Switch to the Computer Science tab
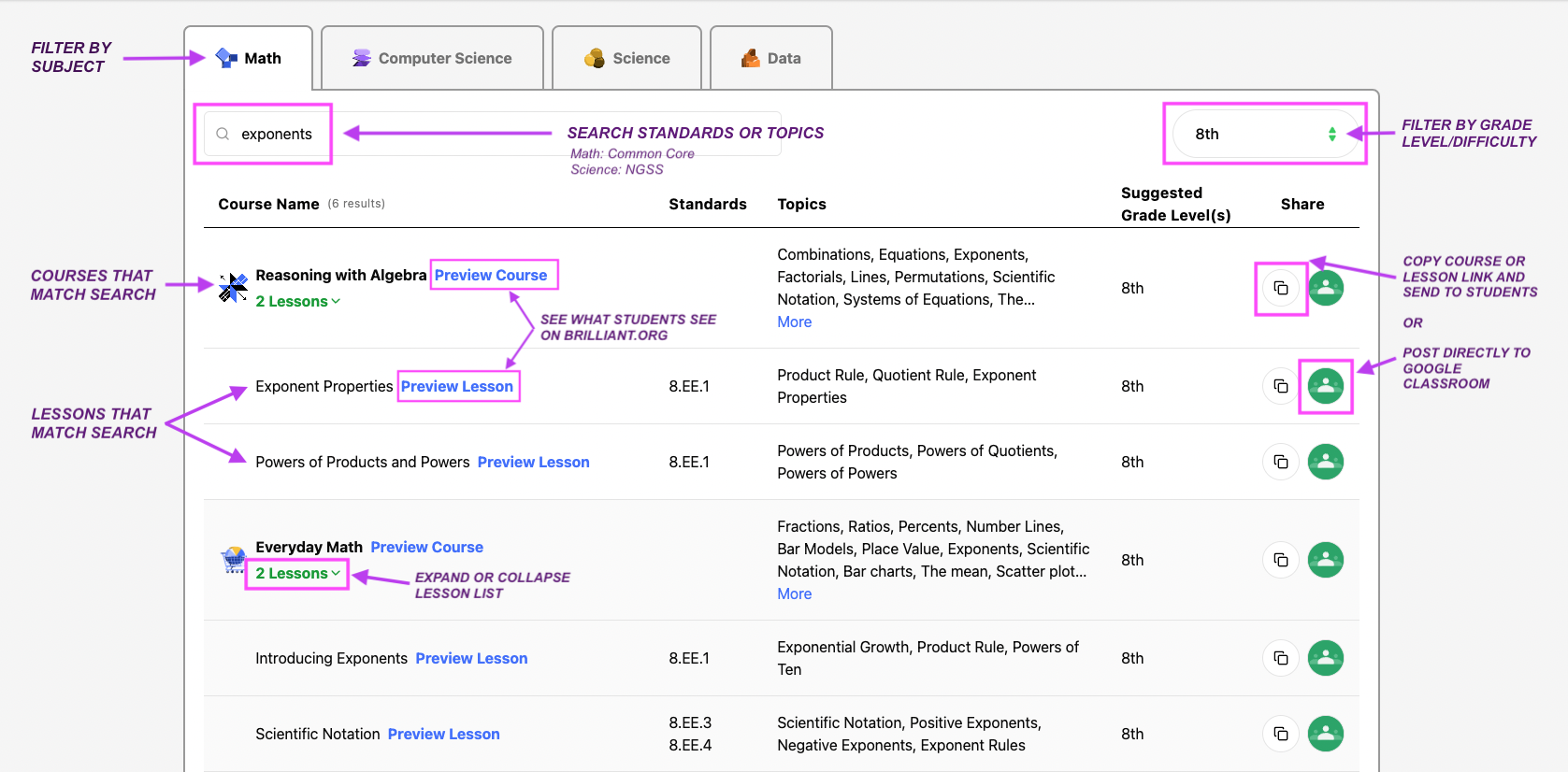This screenshot has height=772, width=1568. click(x=432, y=58)
